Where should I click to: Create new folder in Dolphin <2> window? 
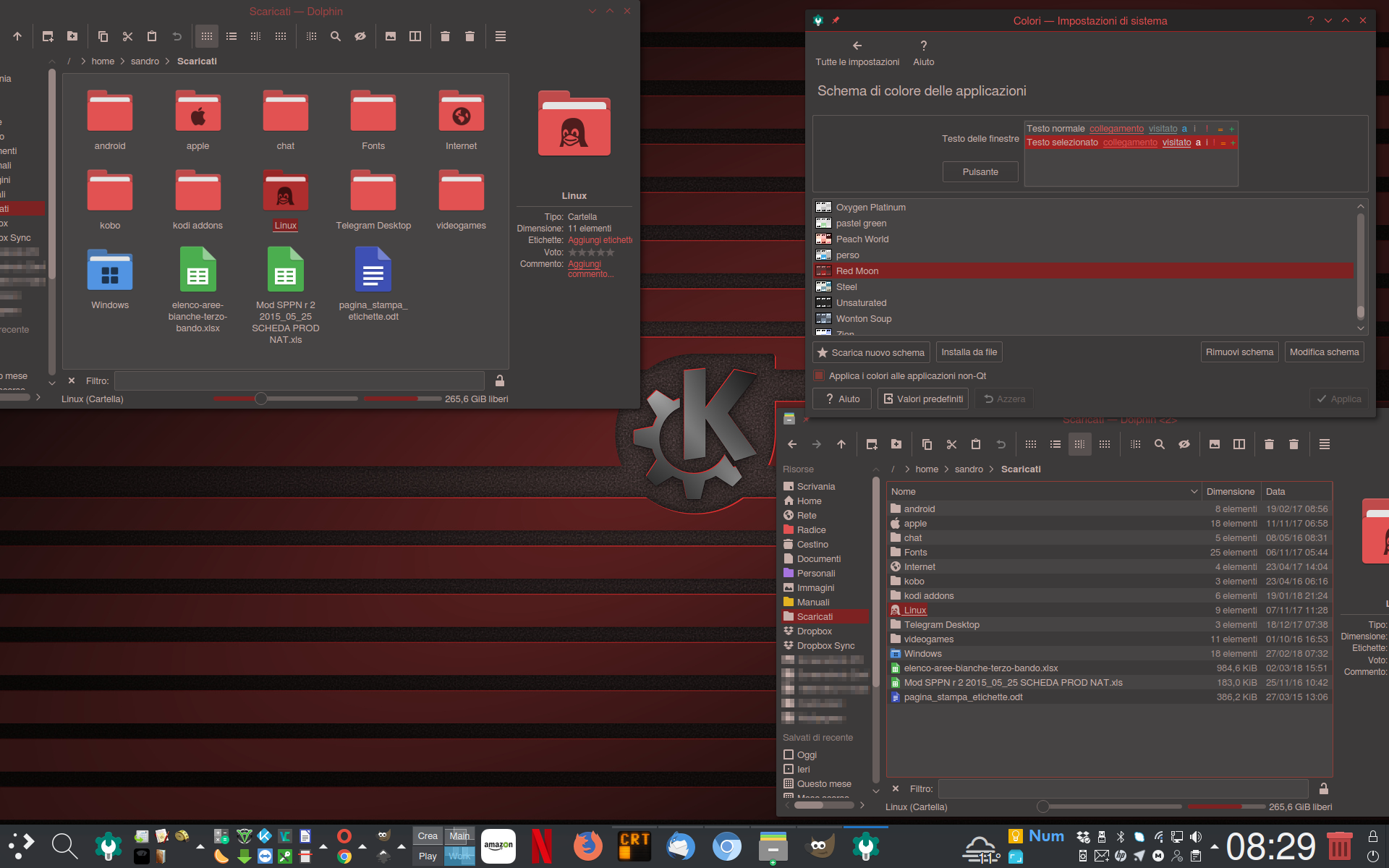(x=896, y=444)
